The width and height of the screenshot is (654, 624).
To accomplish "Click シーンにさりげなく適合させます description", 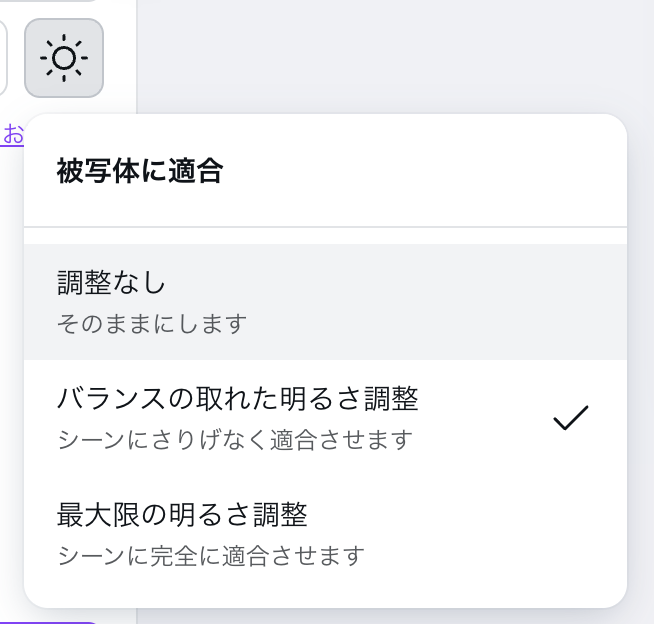I will pos(235,440).
